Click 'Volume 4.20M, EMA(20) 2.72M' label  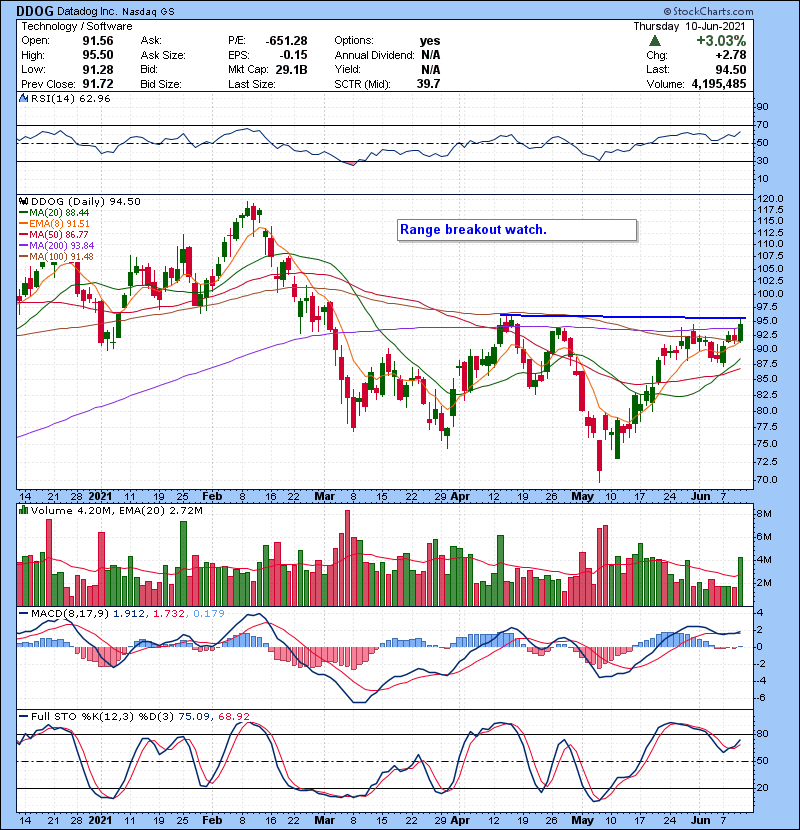(x=116, y=510)
